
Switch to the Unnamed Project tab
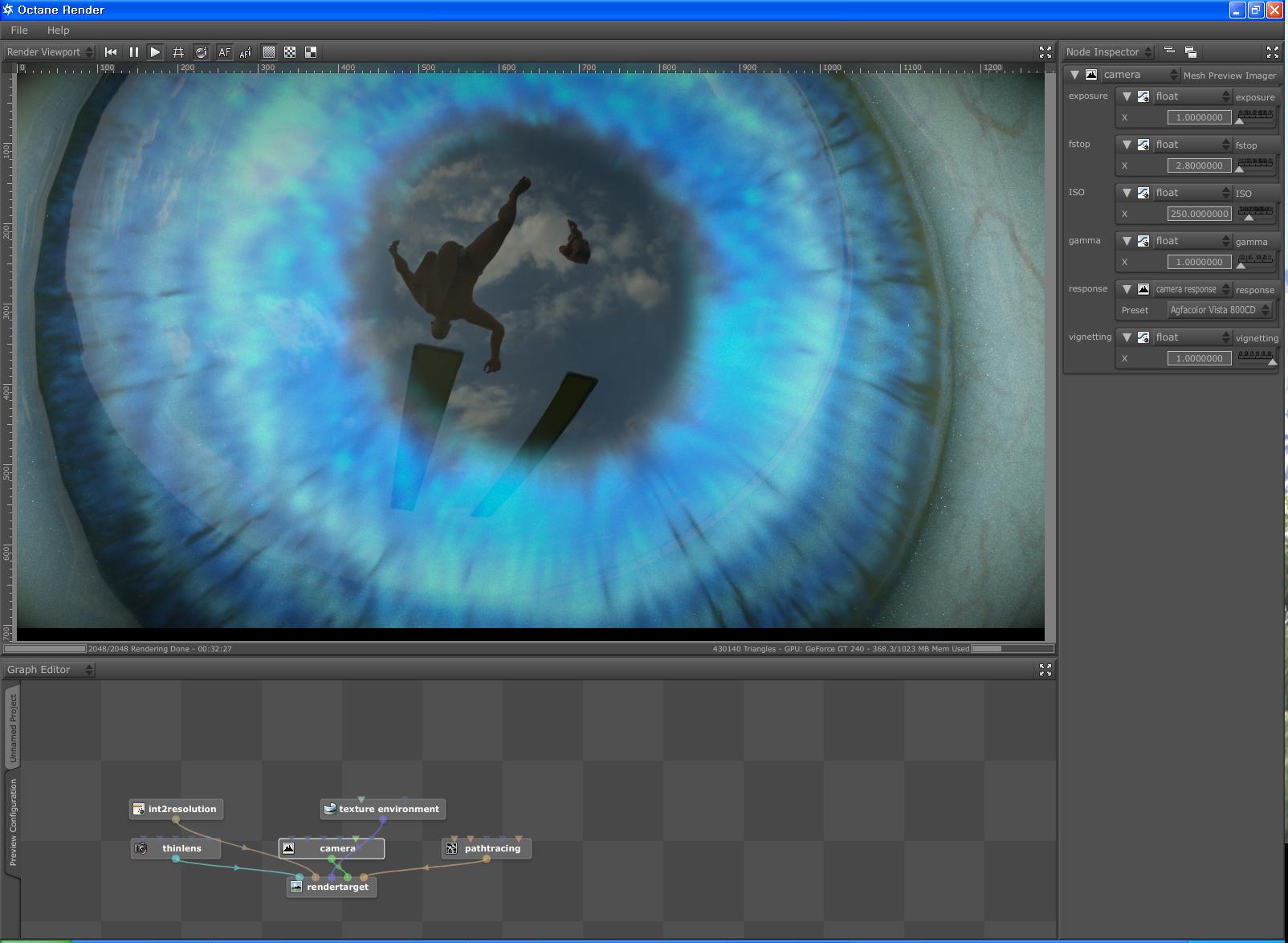point(13,728)
